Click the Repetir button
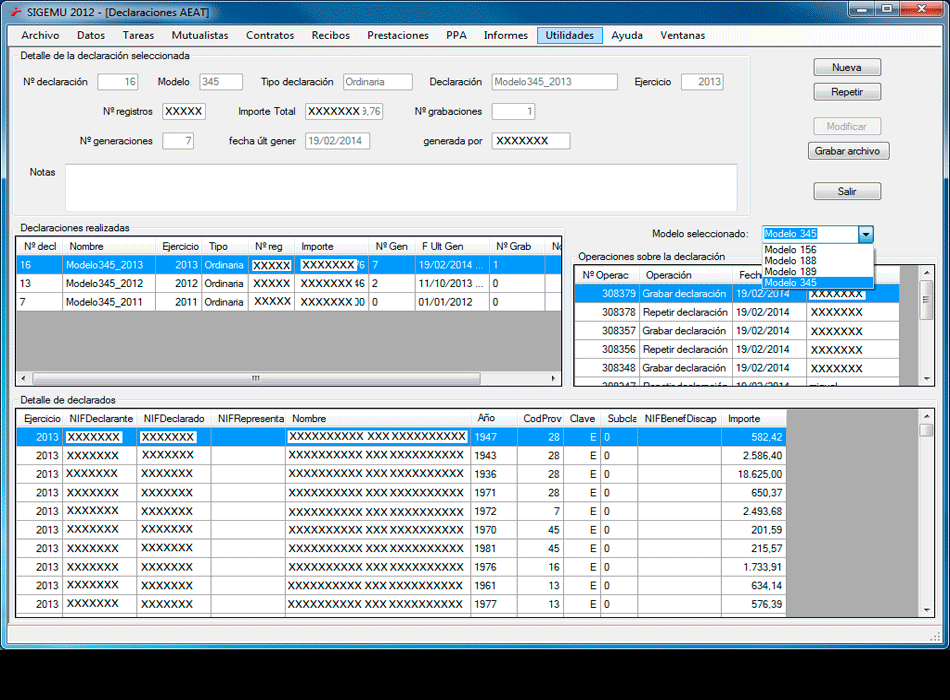Screen dimensions: 950x700 point(847,92)
